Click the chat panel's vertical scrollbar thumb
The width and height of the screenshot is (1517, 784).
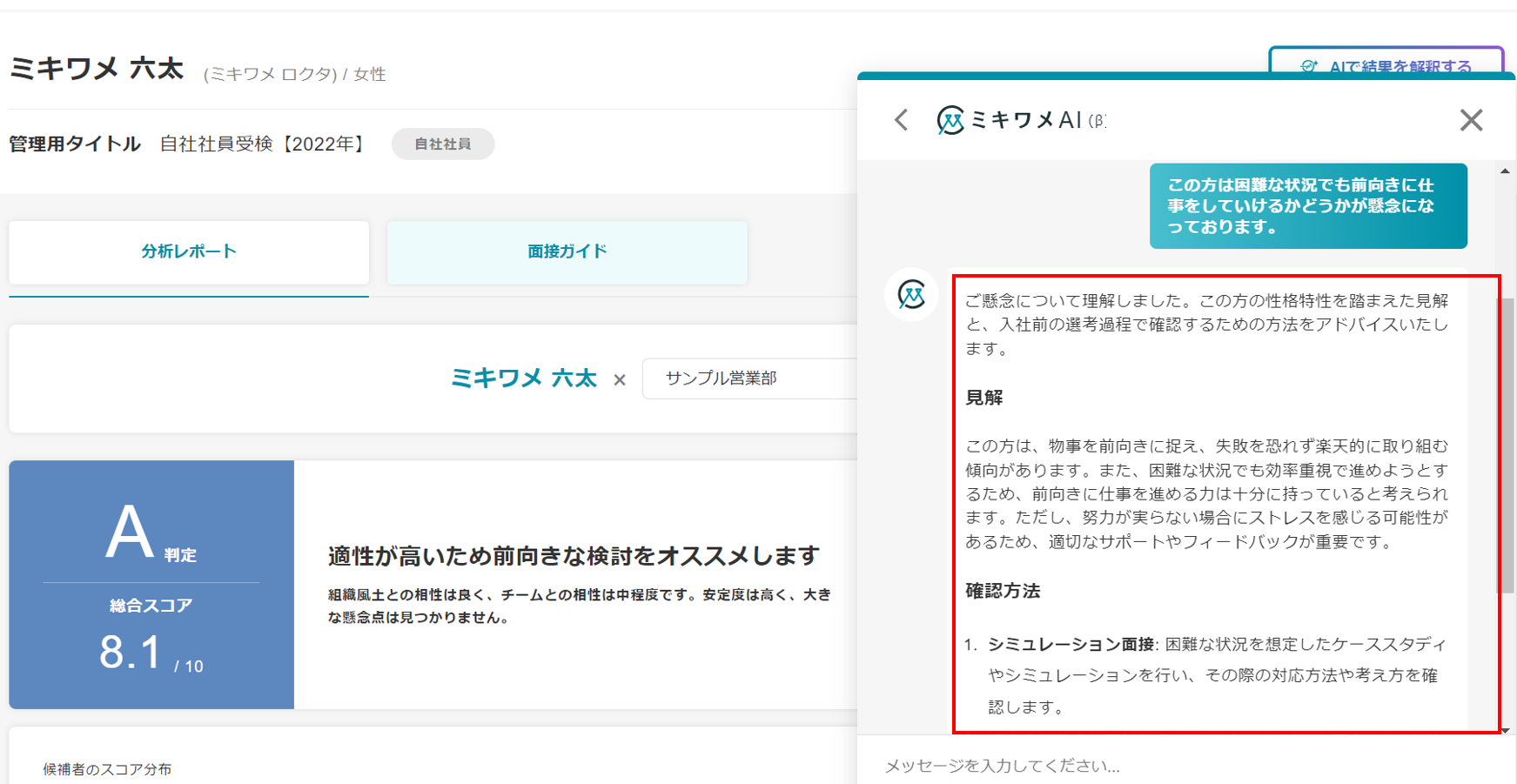tap(1506, 444)
